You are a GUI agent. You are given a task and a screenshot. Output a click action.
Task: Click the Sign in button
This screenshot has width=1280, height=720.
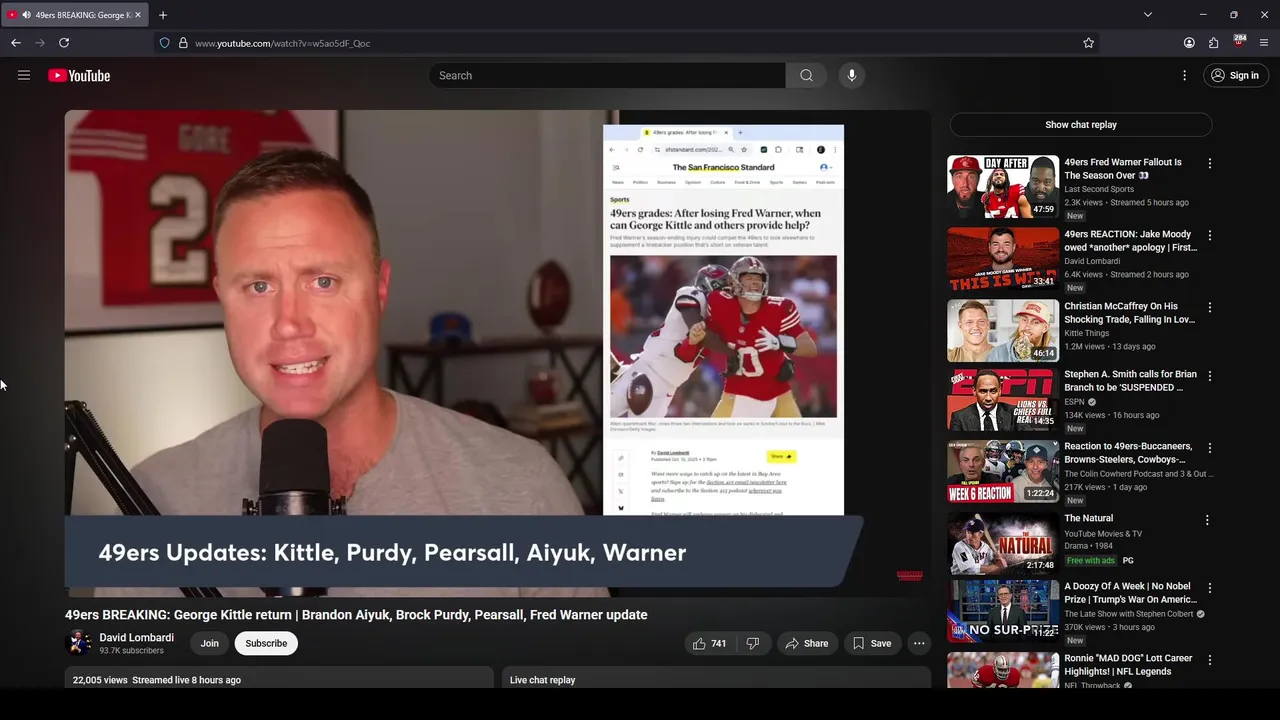pos(1234,75)
